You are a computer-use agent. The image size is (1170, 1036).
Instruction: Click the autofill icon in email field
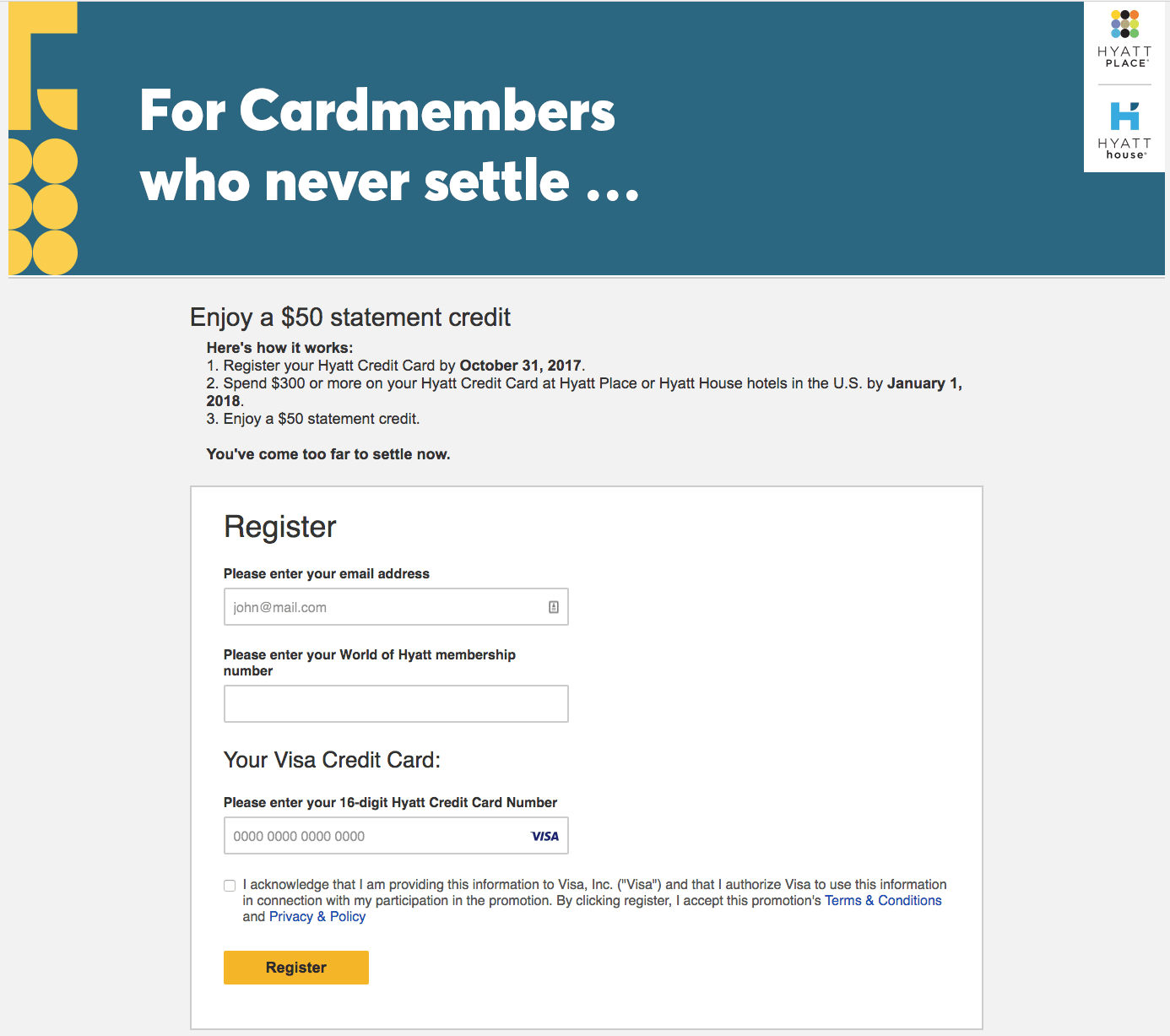(x=554, y=607)
